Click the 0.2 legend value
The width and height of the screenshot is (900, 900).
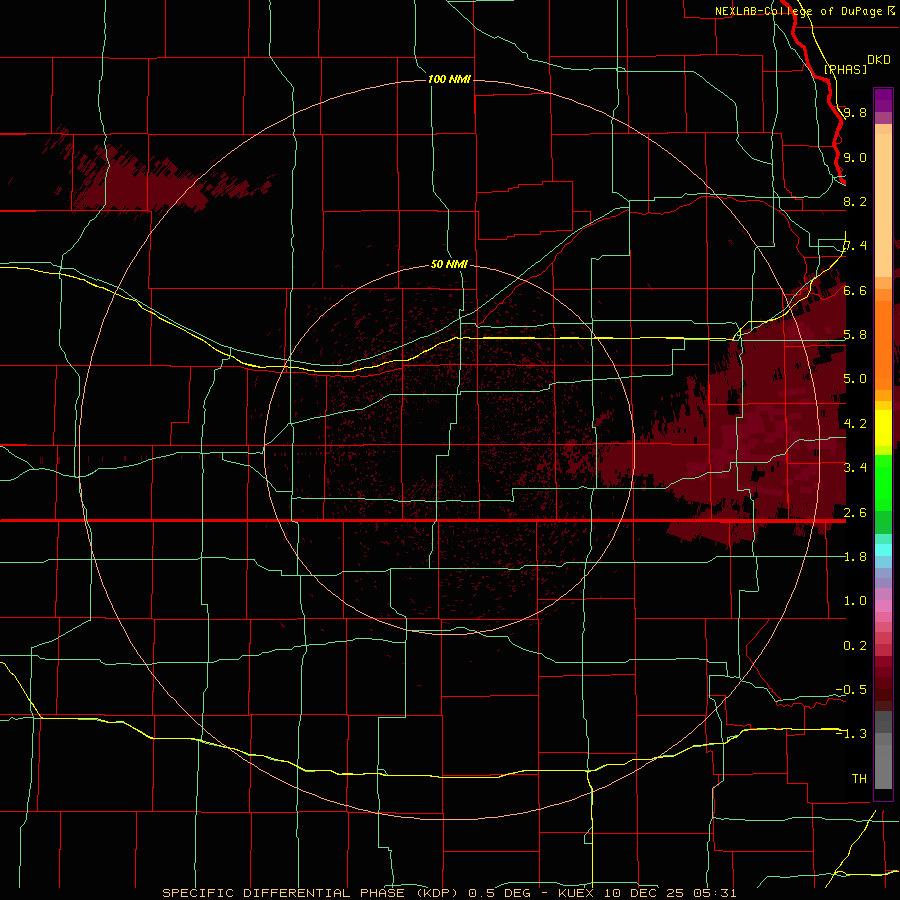click(855, 646)
